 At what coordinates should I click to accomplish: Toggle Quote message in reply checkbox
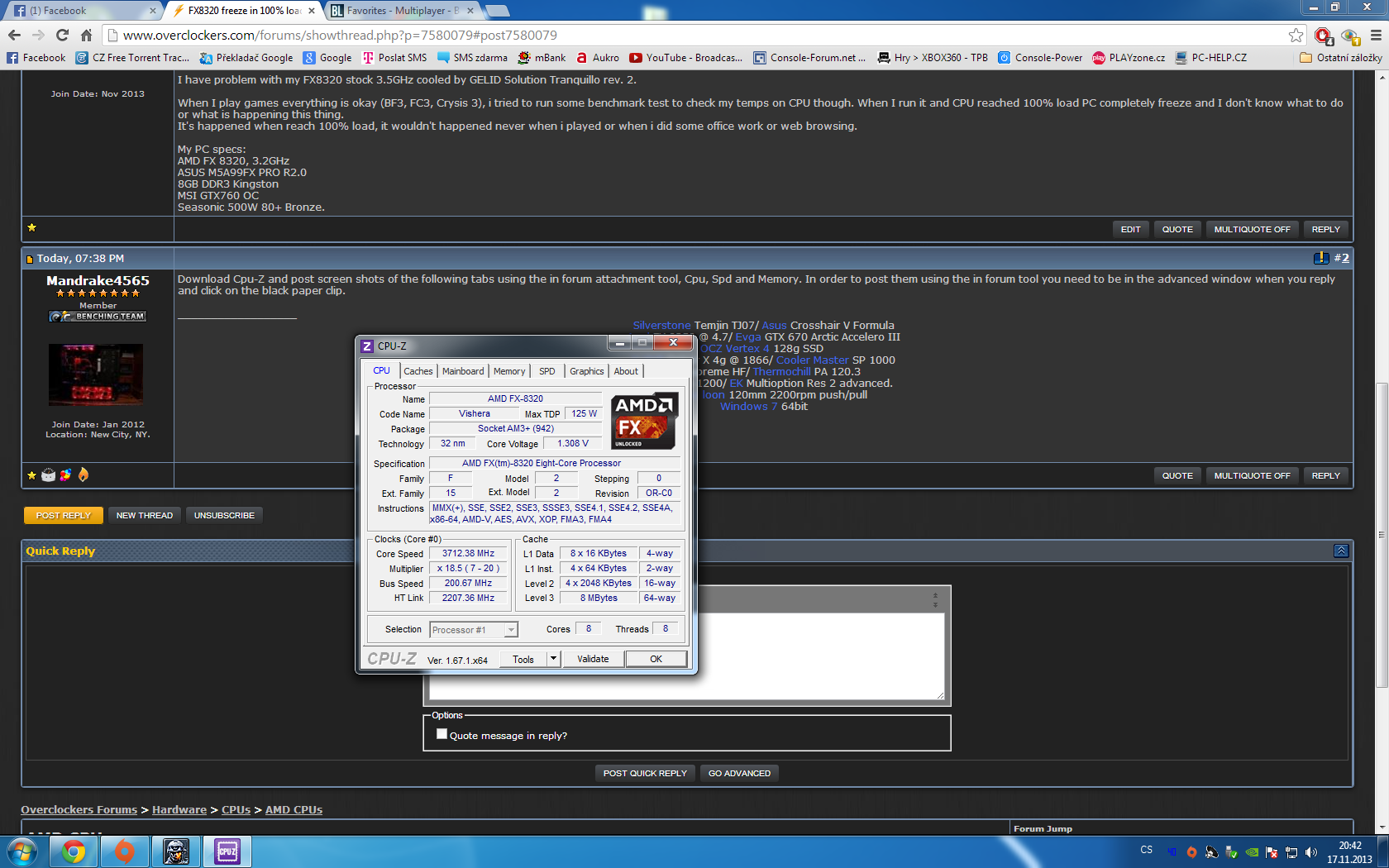442,734
